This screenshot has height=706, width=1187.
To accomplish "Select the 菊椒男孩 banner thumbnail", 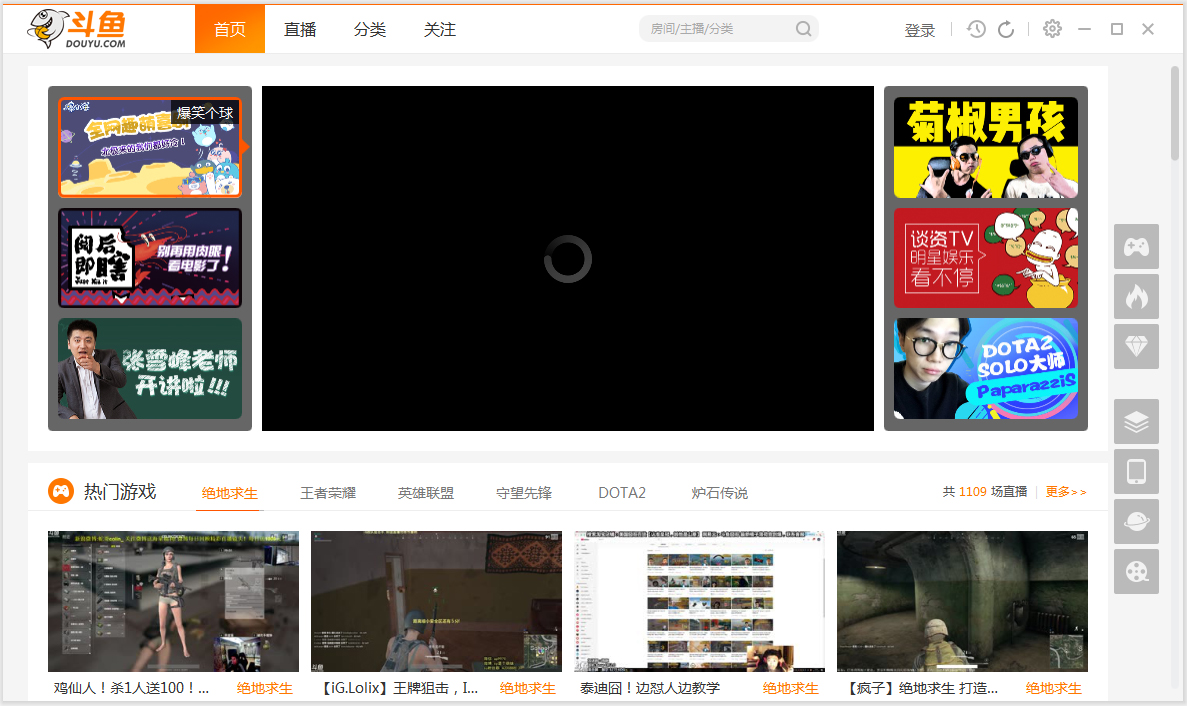I will click(x=986, y=147).
